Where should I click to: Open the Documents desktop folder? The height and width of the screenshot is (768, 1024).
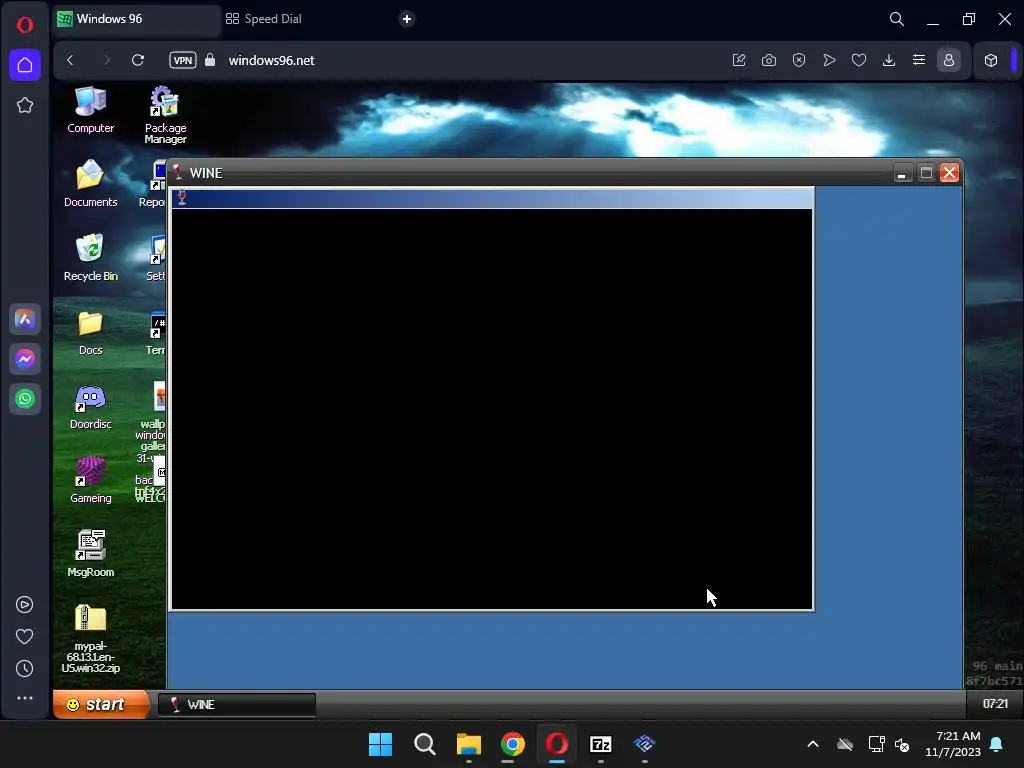tap(90, 184)
